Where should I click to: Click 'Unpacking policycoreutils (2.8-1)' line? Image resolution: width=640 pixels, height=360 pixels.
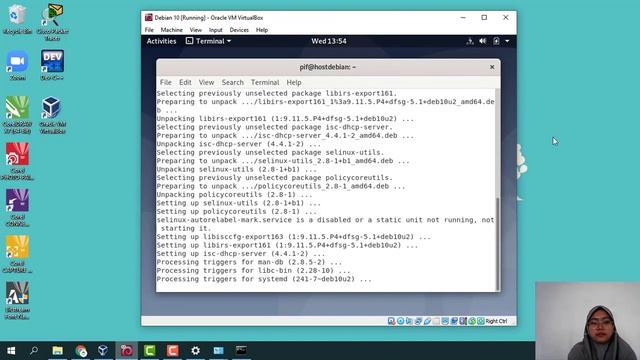pyautogui.click(x=234, y=195)
